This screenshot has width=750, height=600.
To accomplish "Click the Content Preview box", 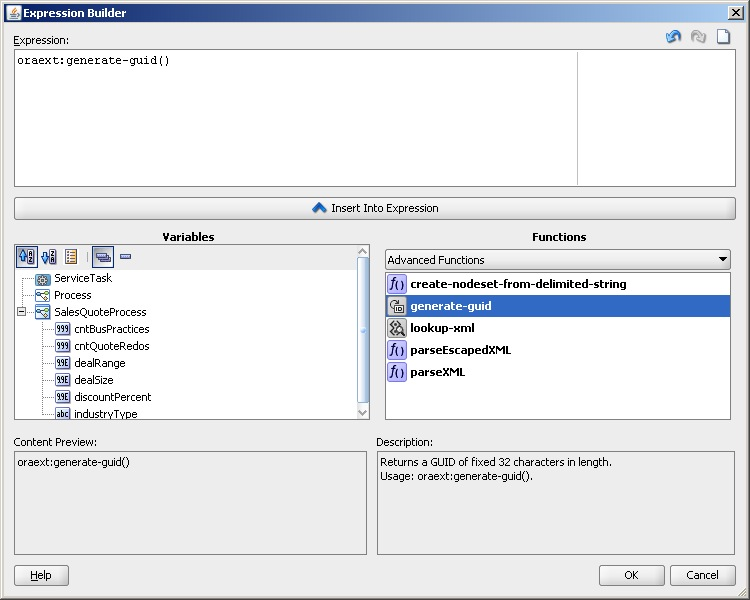I will [x=190, y=503].
